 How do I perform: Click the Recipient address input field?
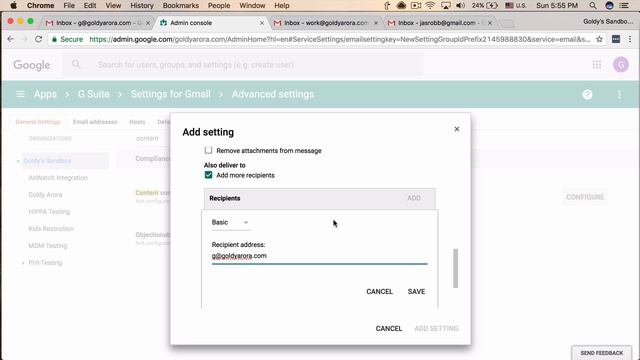(319, 256)
